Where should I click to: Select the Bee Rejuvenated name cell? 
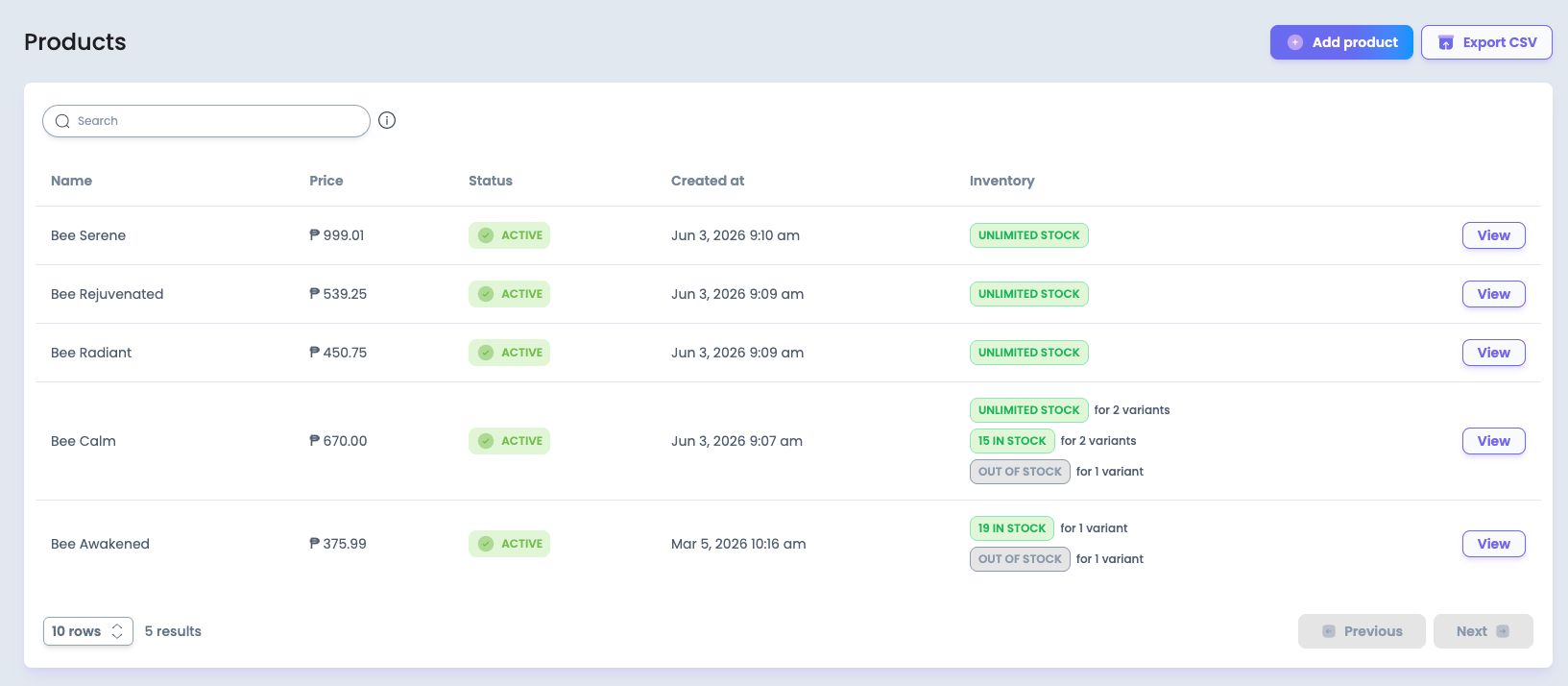point(108,294)
